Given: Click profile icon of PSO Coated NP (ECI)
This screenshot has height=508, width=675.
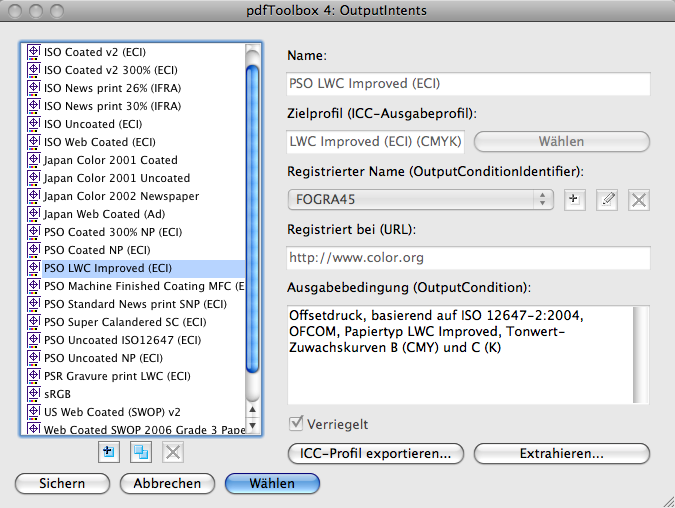Looking at the screenshot, I should coord(34,250).
